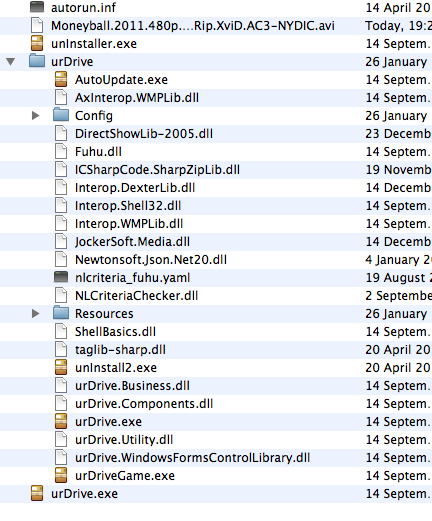Click the urDrive folder icon
The image size is (432, 521).
tap(37, 61)
